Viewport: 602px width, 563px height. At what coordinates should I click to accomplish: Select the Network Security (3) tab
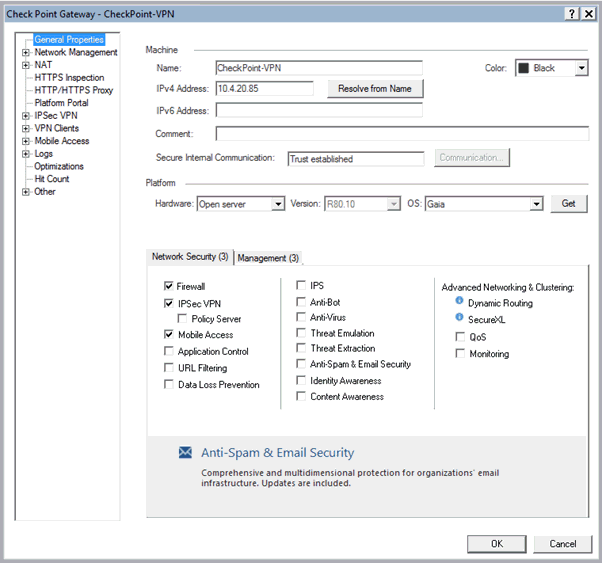[x=190, y=257]
